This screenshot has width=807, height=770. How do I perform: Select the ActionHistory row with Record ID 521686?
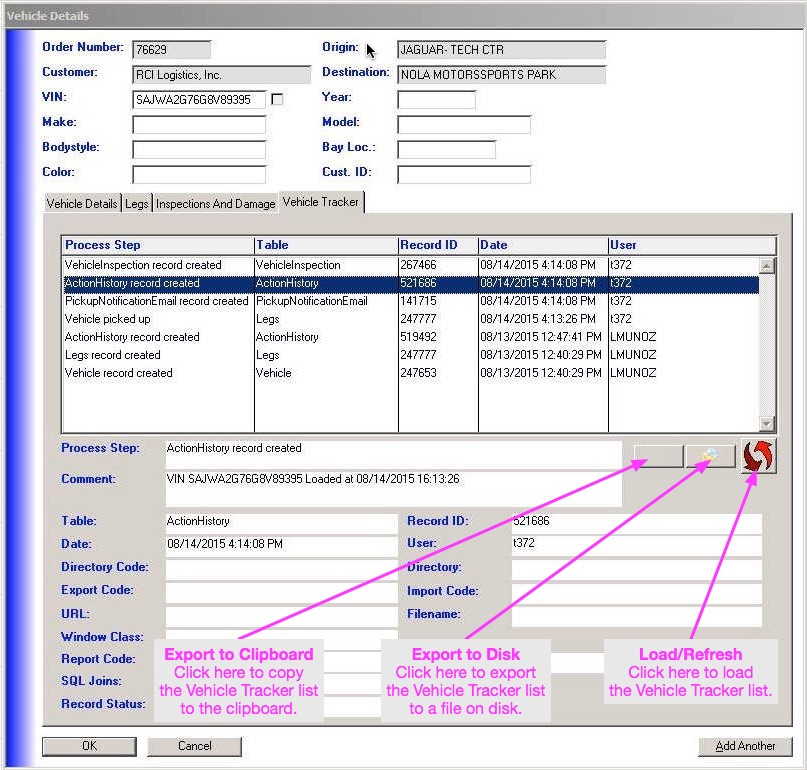(x=410, y=283)
